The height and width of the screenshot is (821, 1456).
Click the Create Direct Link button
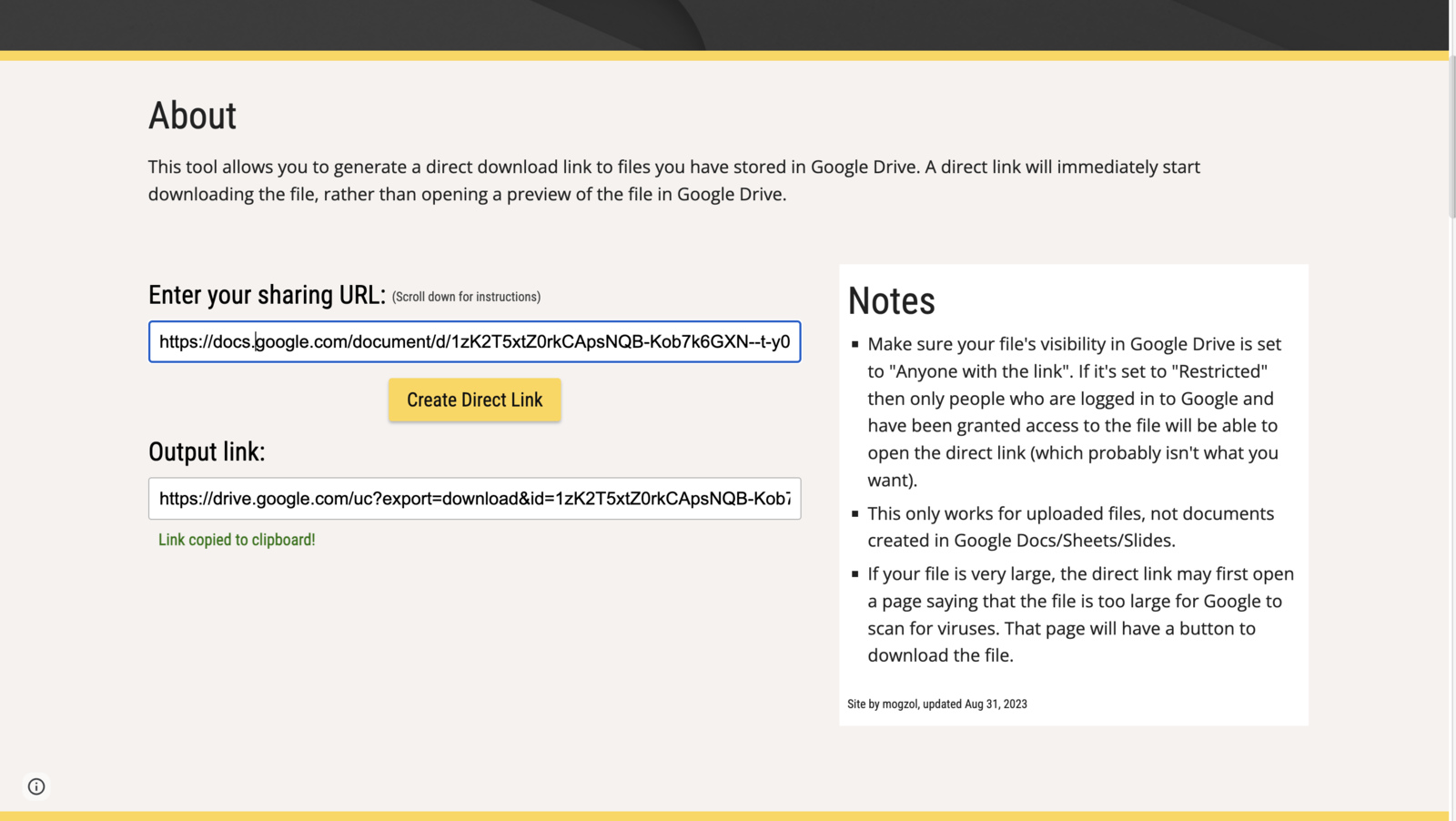point(474,400)
